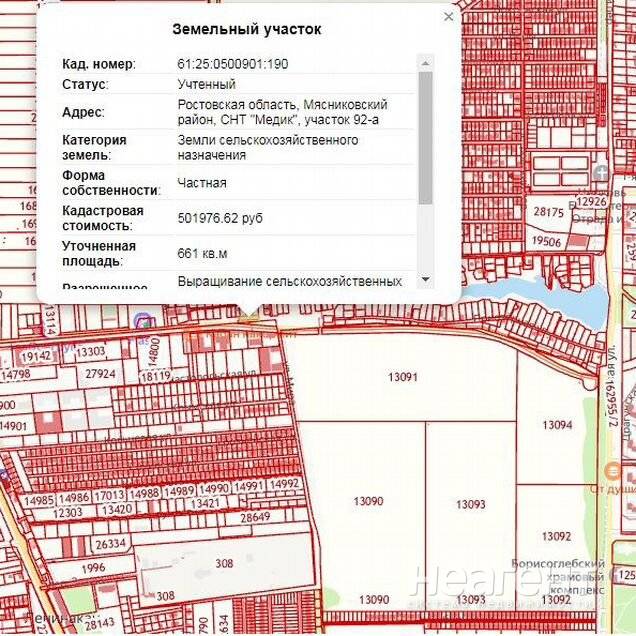Click the cadastral number 61:25:0500901:190
Image resolution: width=636 pixels, height=636 pixels.
(233, 64)
